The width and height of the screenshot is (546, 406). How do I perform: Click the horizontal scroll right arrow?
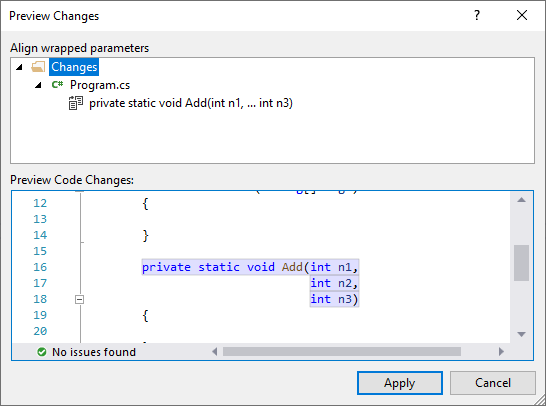pos(501,352)
